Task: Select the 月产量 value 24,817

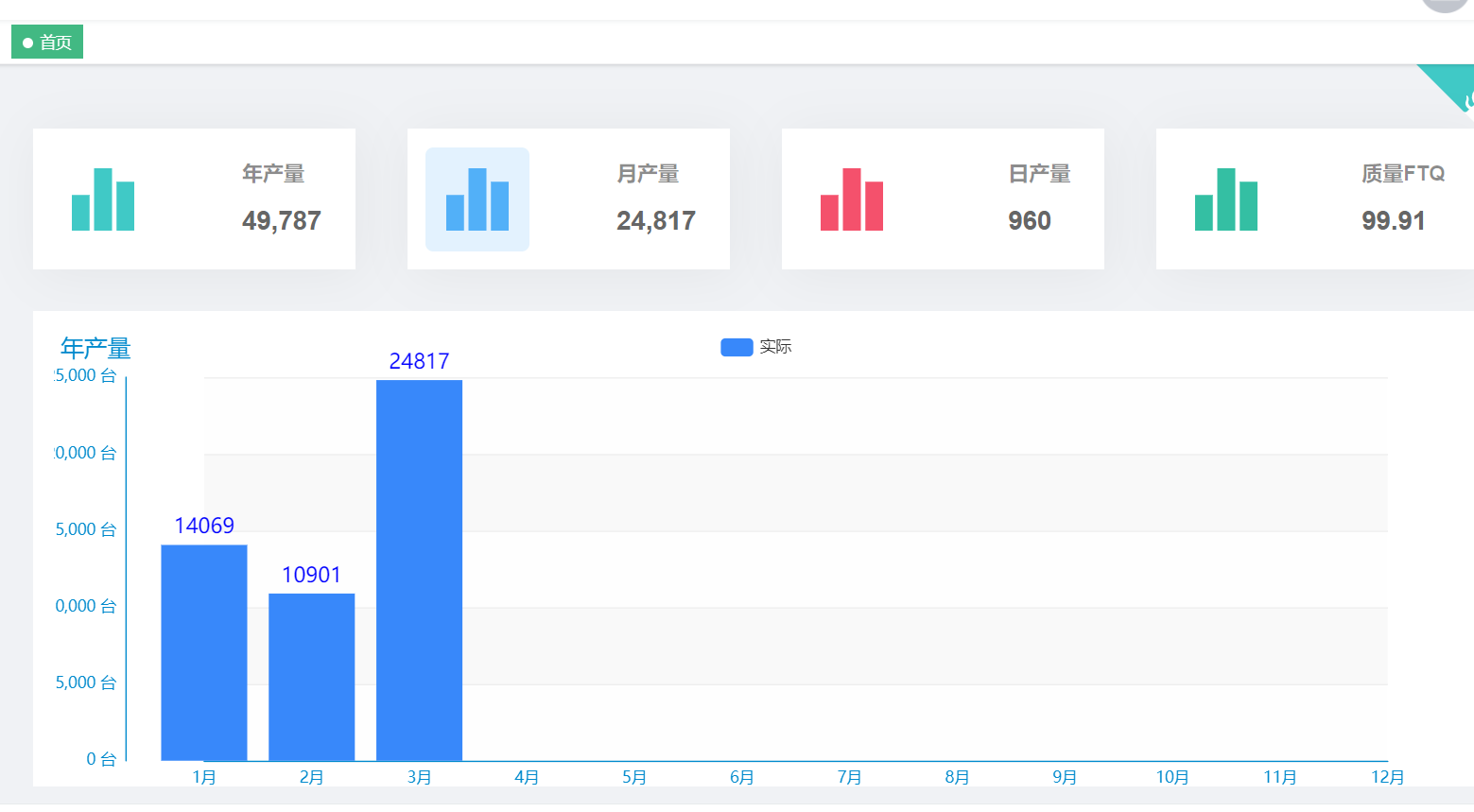Action: [656, 221]
